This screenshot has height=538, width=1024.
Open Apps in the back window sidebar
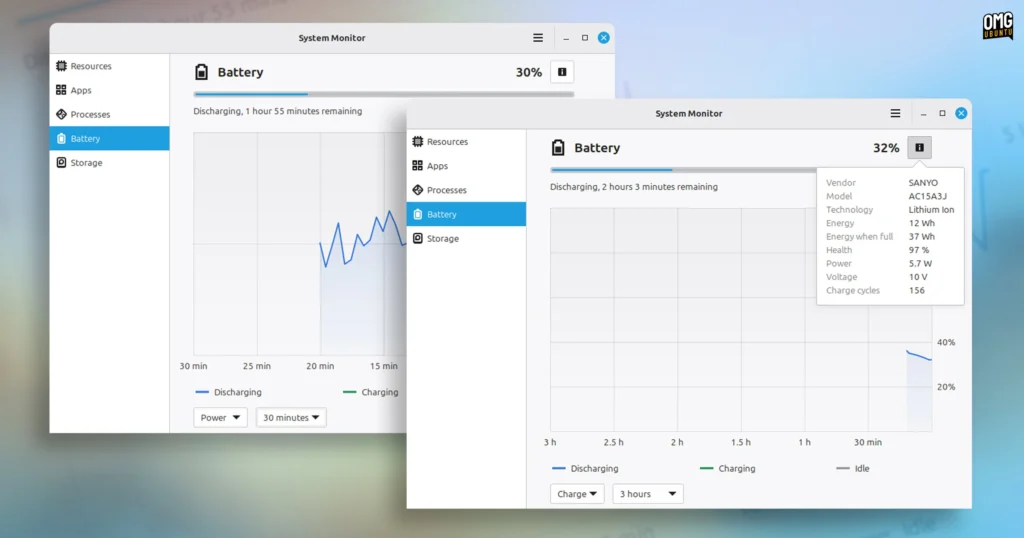pos(109,90)
